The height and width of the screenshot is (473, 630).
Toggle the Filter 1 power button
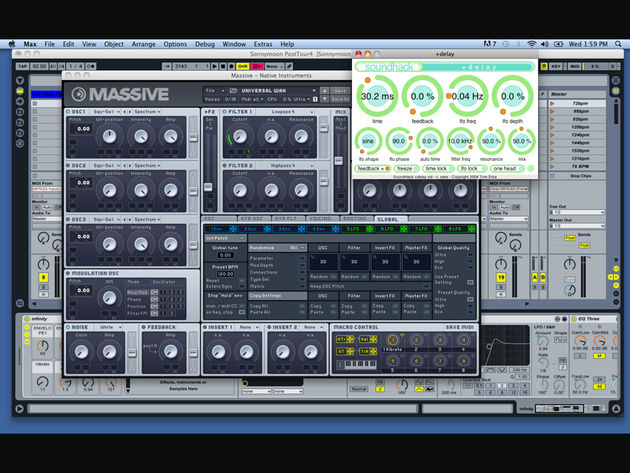tap(225, 111)
